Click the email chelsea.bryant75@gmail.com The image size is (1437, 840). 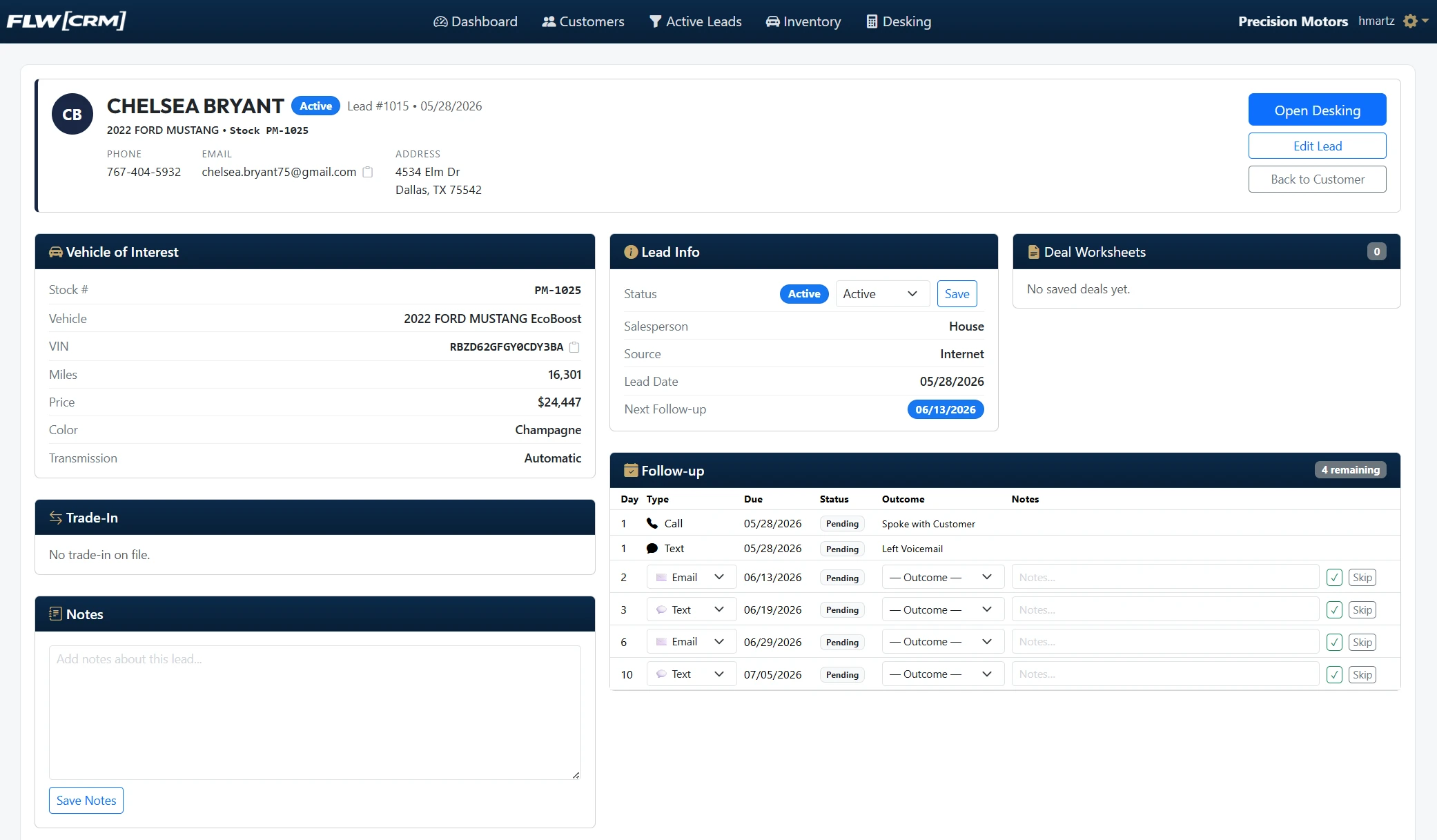coord(279,172)
